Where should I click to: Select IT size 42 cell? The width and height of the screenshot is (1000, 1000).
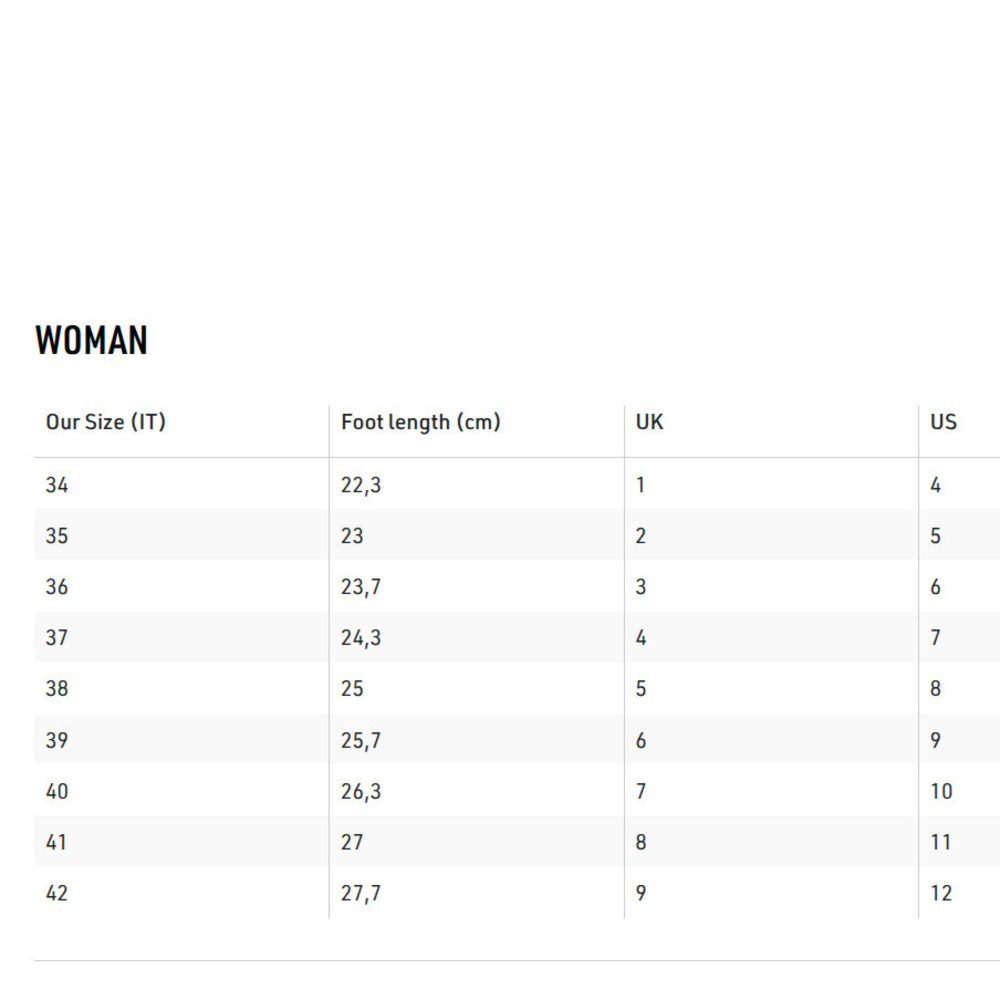point(57,893)
